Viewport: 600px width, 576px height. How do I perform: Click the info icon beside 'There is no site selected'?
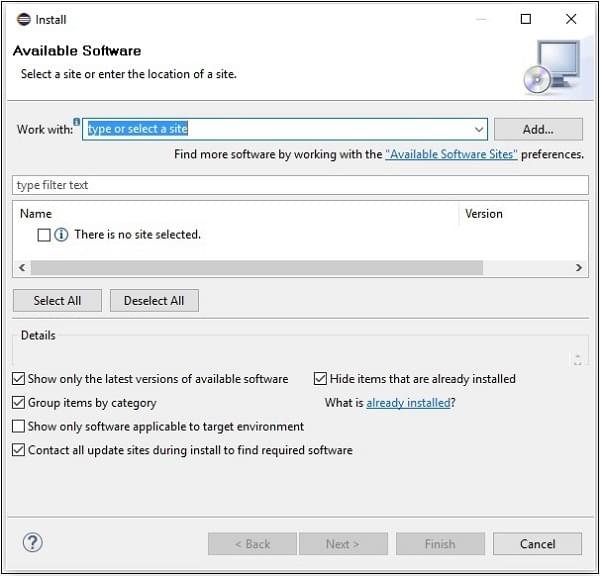(x=61, y=235)
